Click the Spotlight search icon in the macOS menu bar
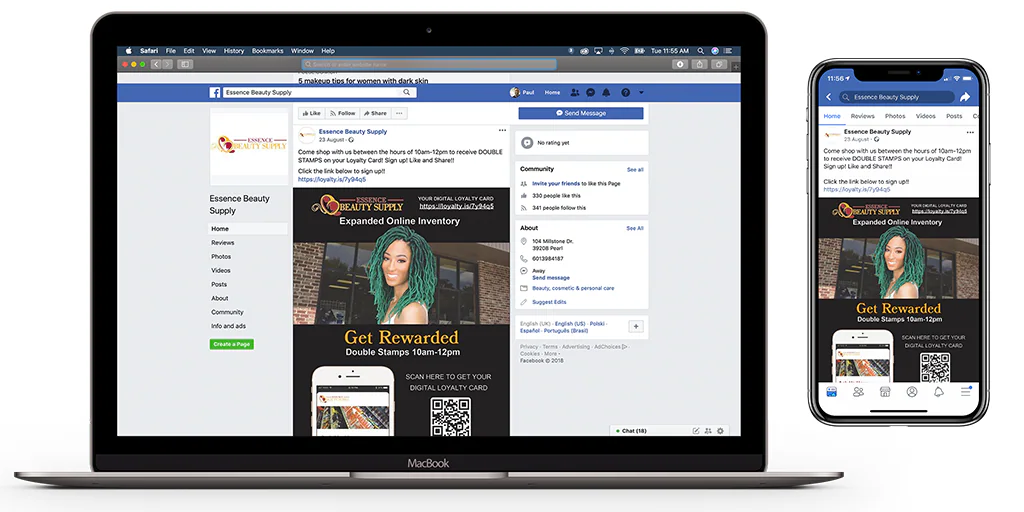 point(701,51)
